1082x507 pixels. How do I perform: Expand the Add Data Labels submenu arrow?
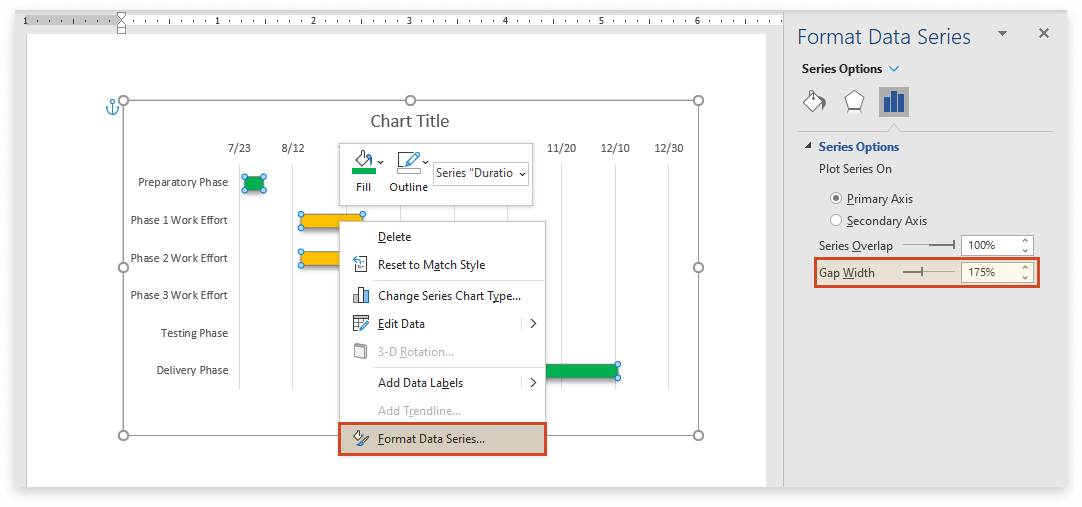[x=533, y=382]
